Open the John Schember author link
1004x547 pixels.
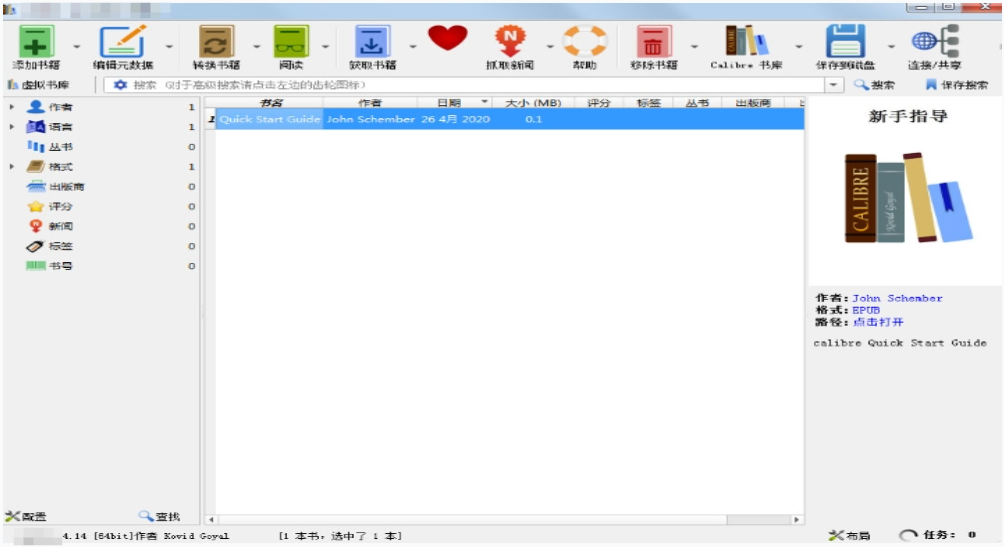897,298
